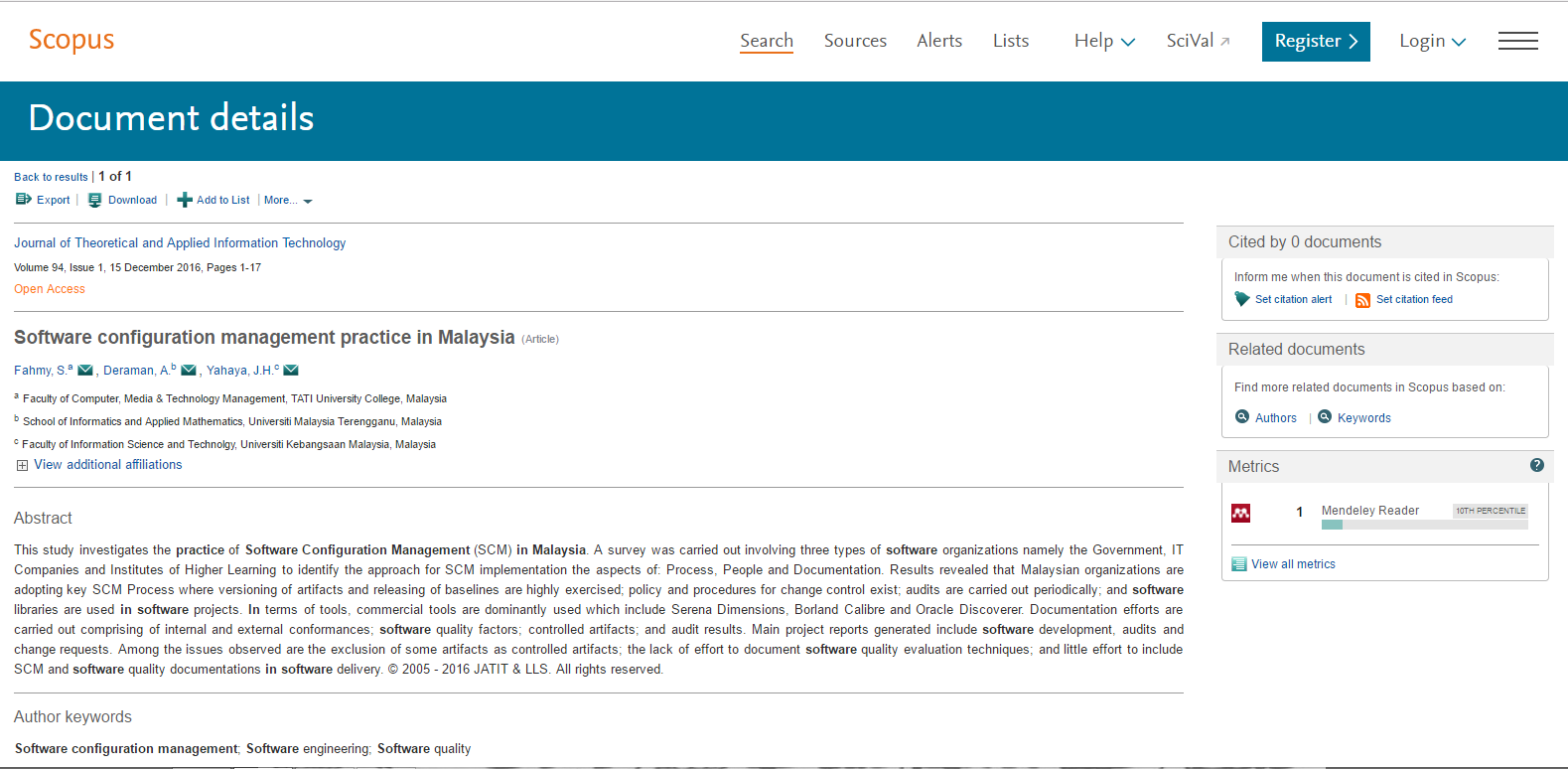Open the hamburger menu at top right
1568x769 pixels.
click(x=1517, y=41)
